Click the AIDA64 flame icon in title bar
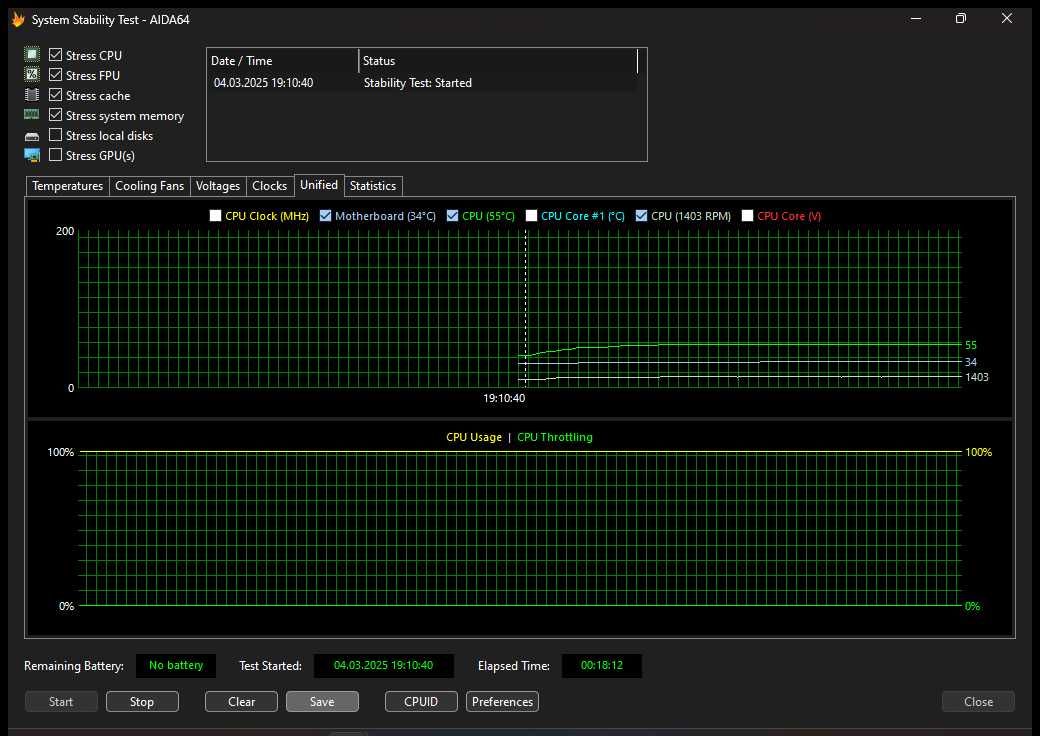This screenshot has height=736, width=1040. [18, 19]
